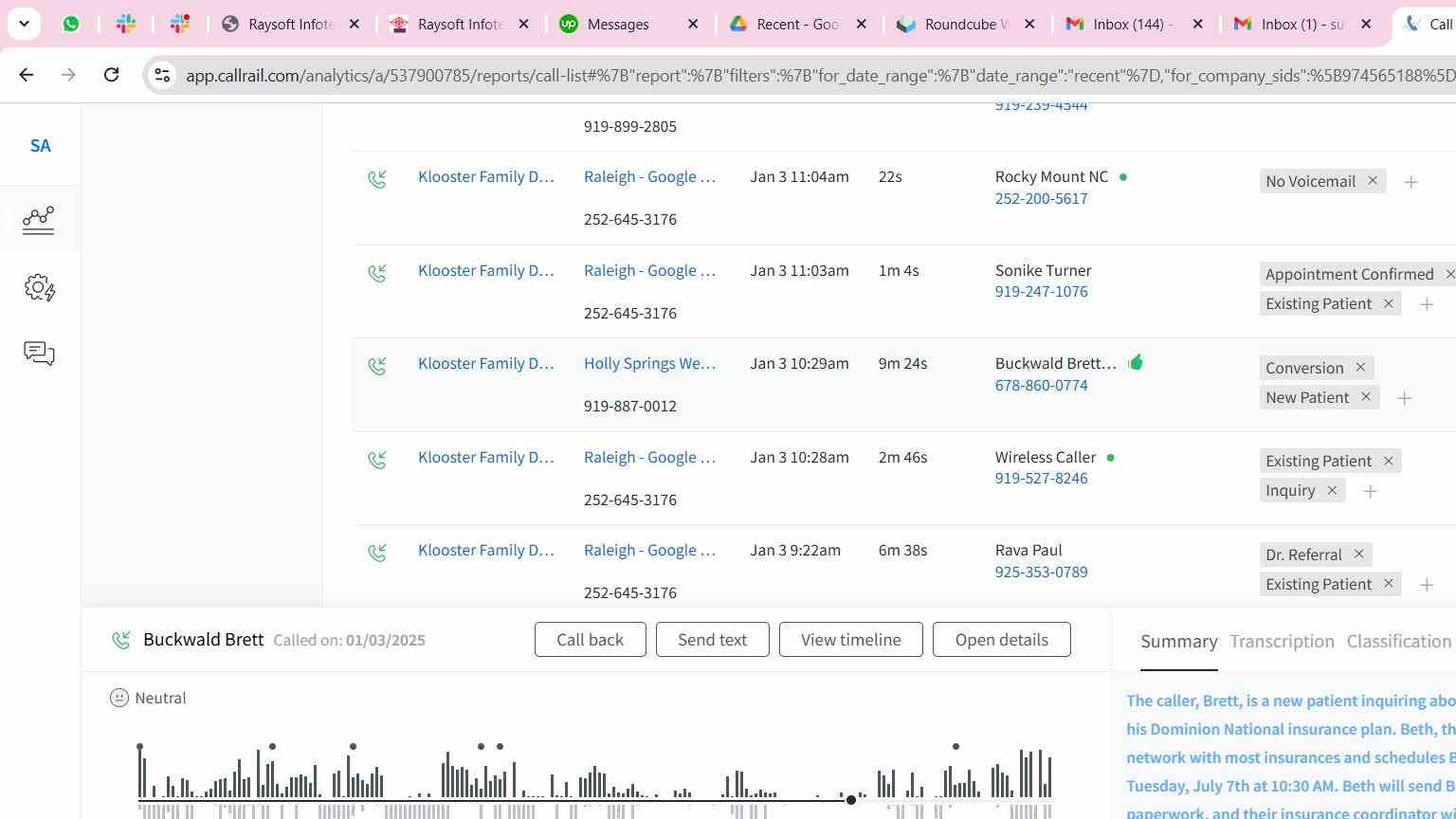Select the Summary tab

pyautogui.click(x=1178, y=642)
